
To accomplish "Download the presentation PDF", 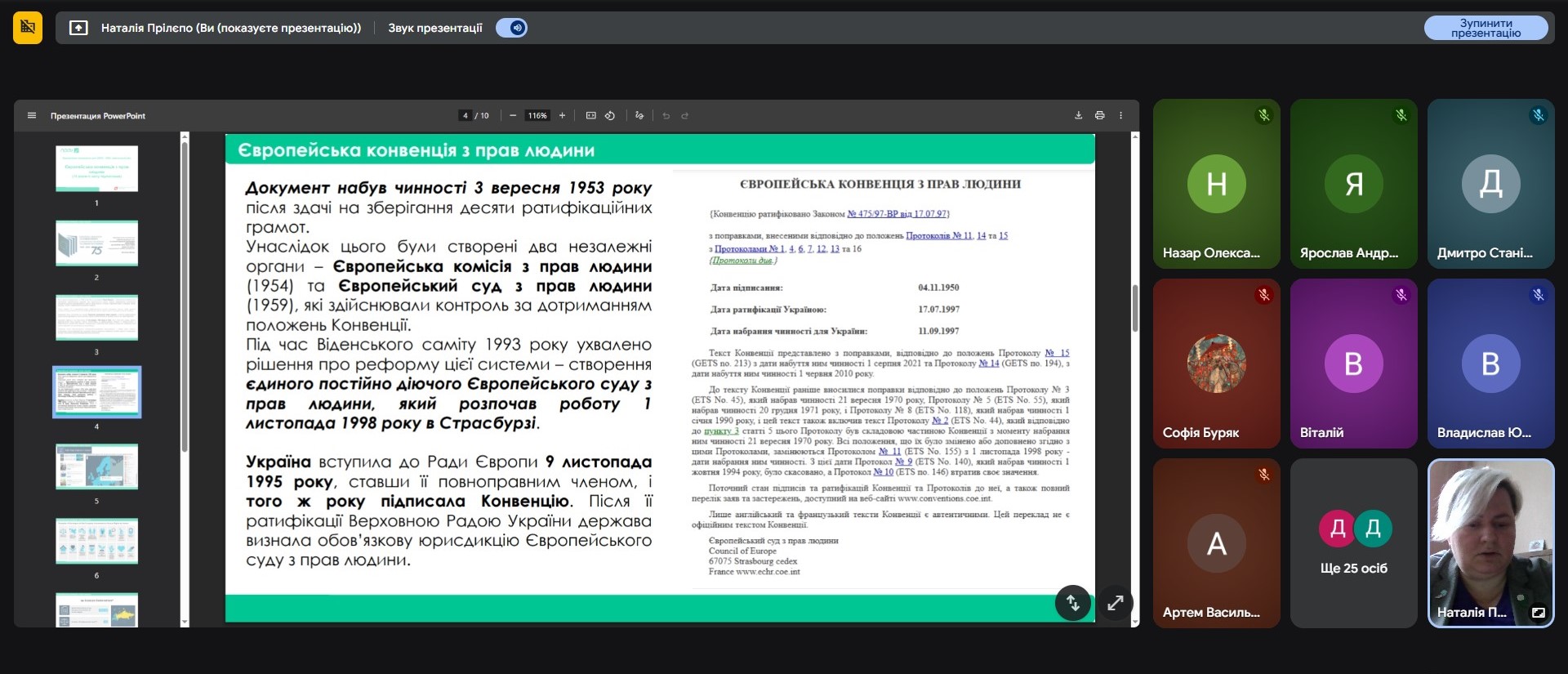I will tap(1078, 116).
